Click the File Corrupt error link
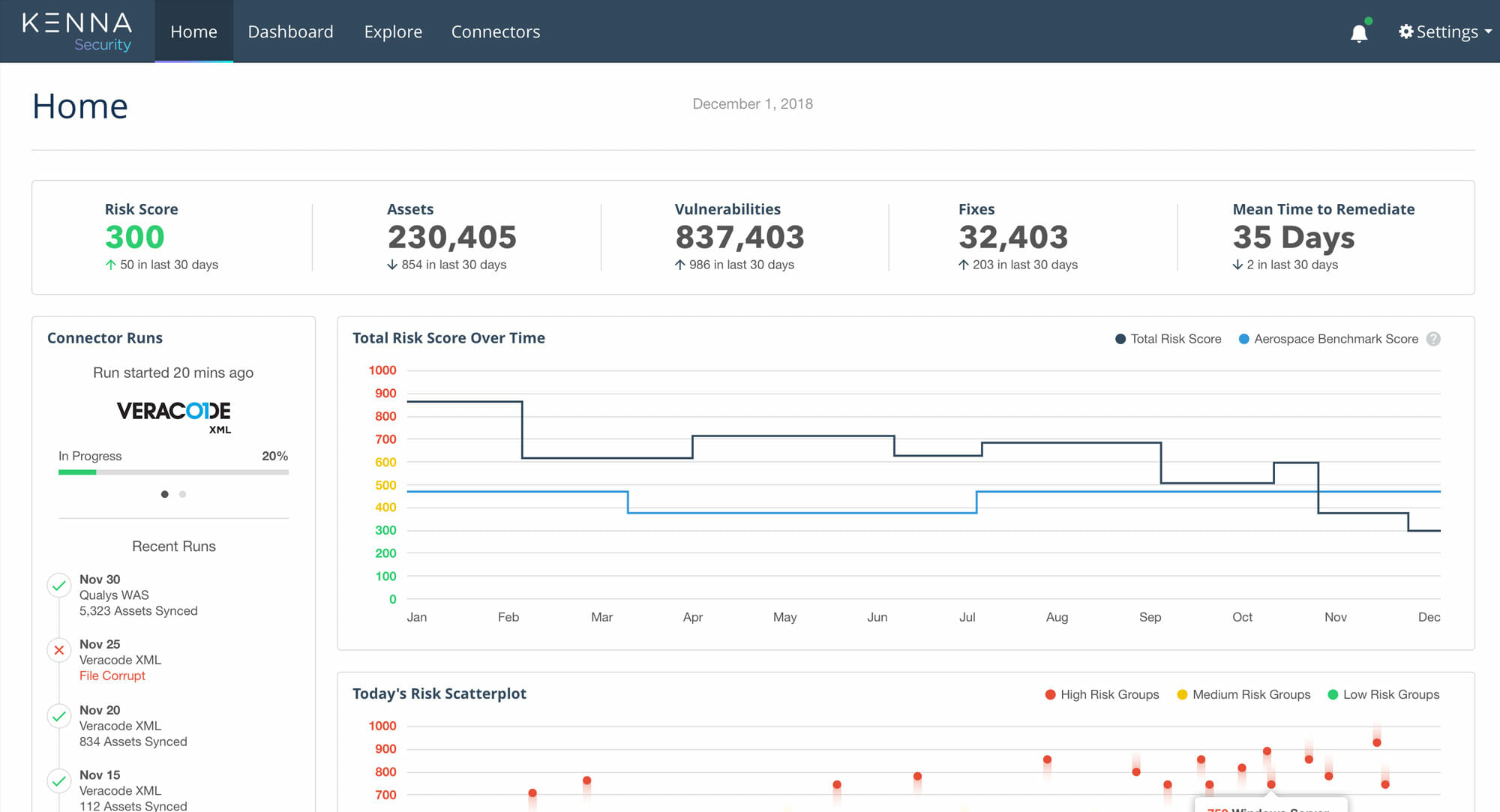The height and width of the screenshot is (812, 1500). (x=112, y=676)
